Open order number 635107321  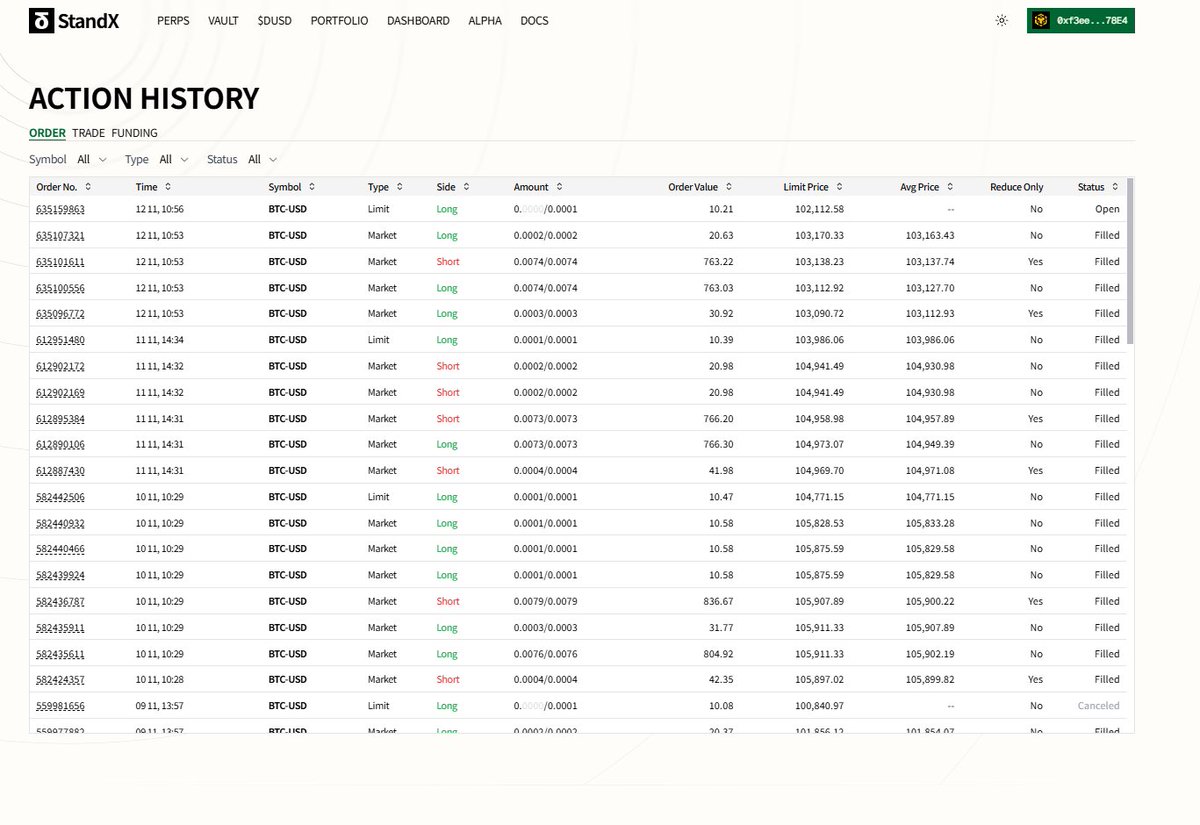coord(60,236)
